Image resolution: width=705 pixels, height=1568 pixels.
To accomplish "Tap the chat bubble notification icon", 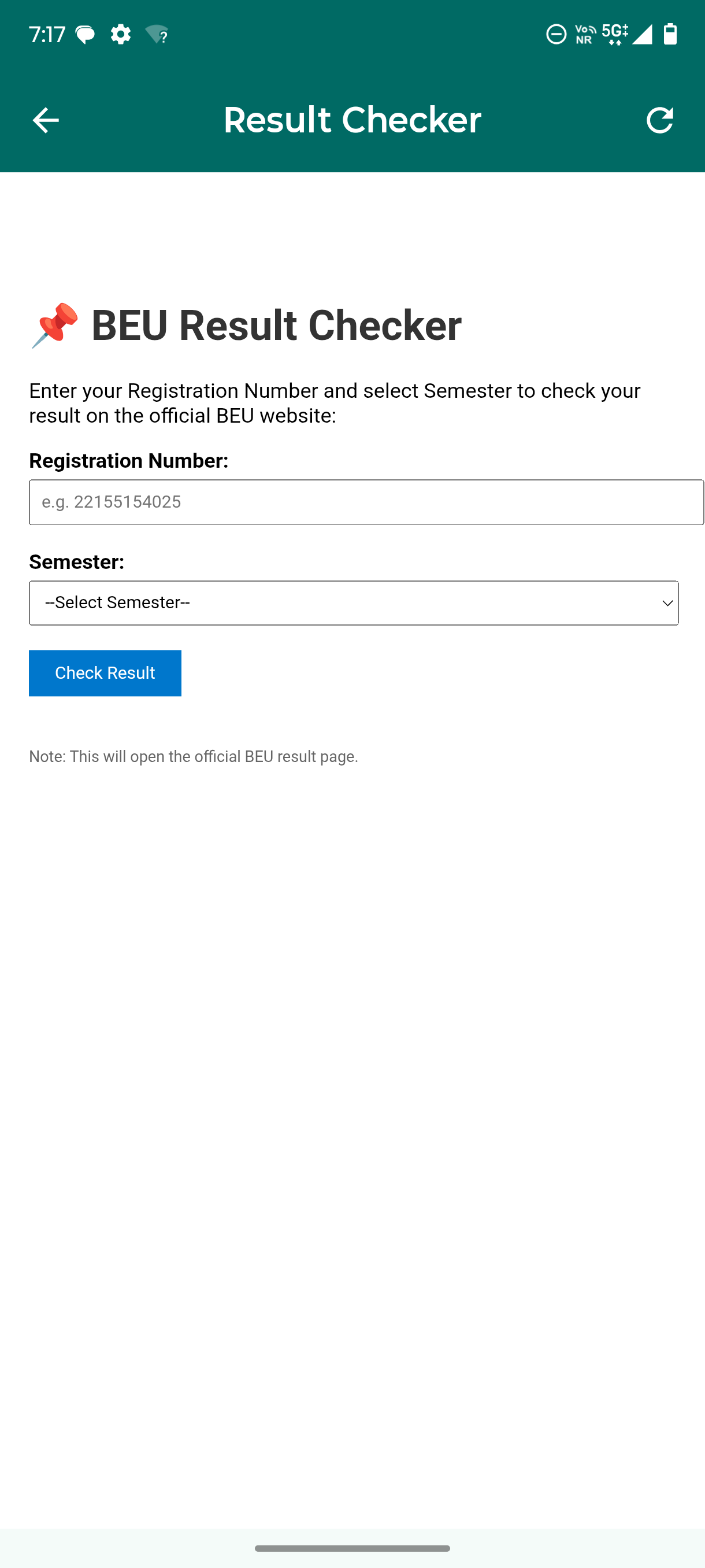I will pyautogui.click(x=85, y=35).
